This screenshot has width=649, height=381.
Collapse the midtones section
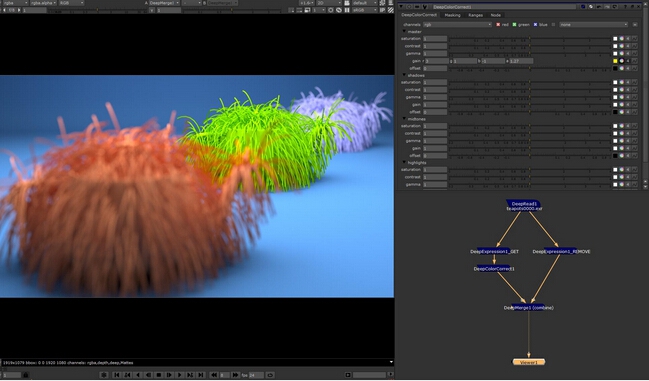coord(404,119)
